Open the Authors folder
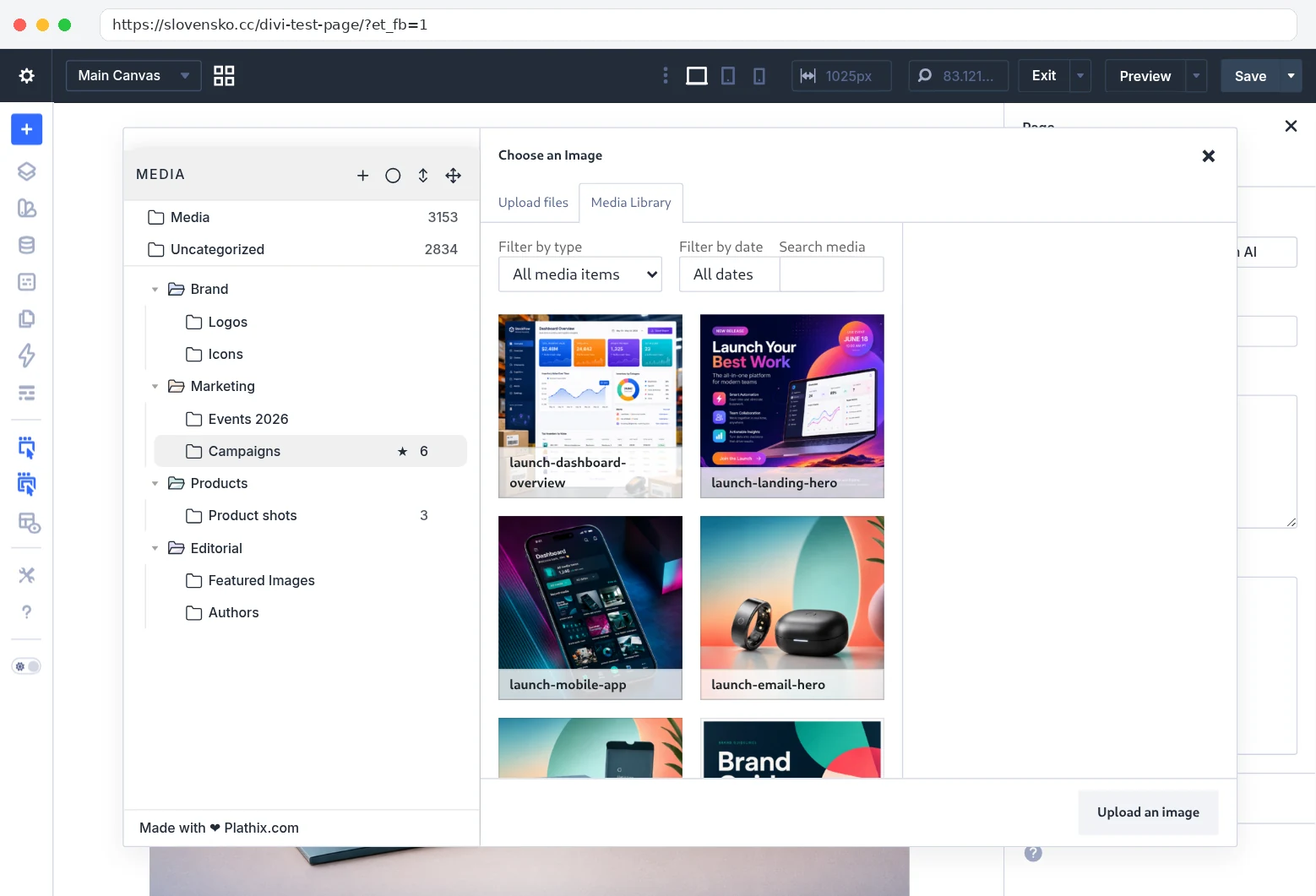 [311, 612]
